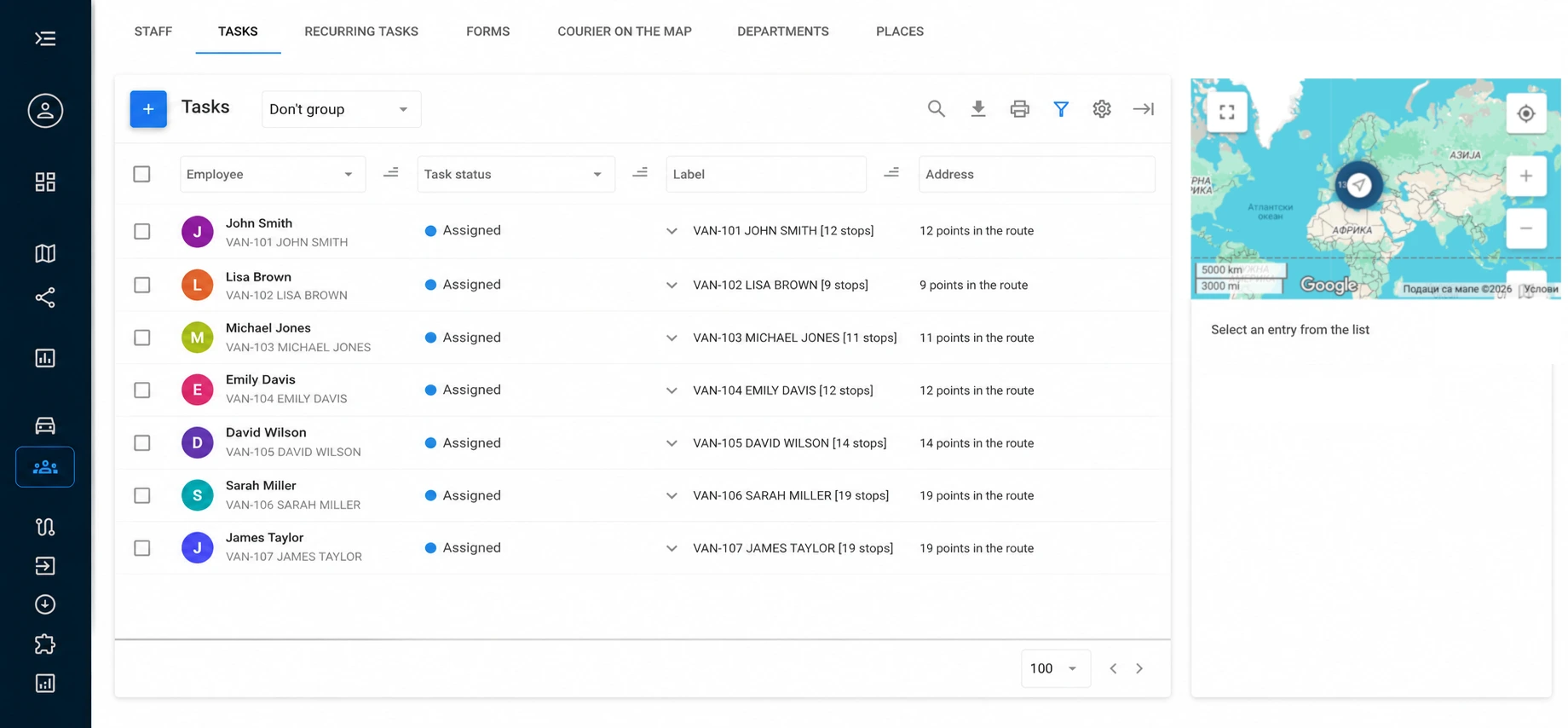The width and height of the screenshot is (1568, 728).
Task: Click the Address filter input field
Action: click(1036, 174)
